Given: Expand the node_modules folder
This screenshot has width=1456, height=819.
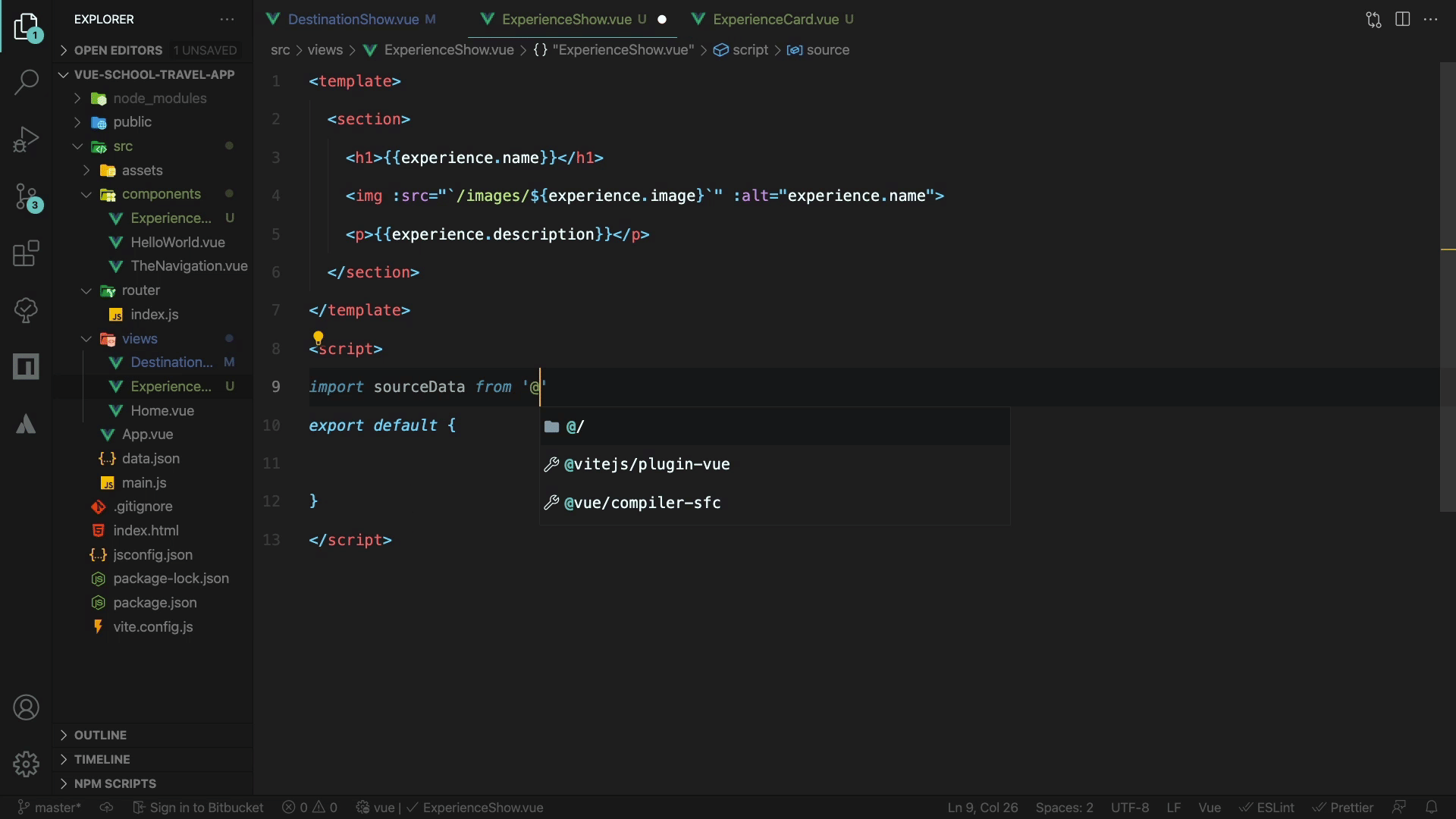Looking at the screenshot, I should [159, 99].
